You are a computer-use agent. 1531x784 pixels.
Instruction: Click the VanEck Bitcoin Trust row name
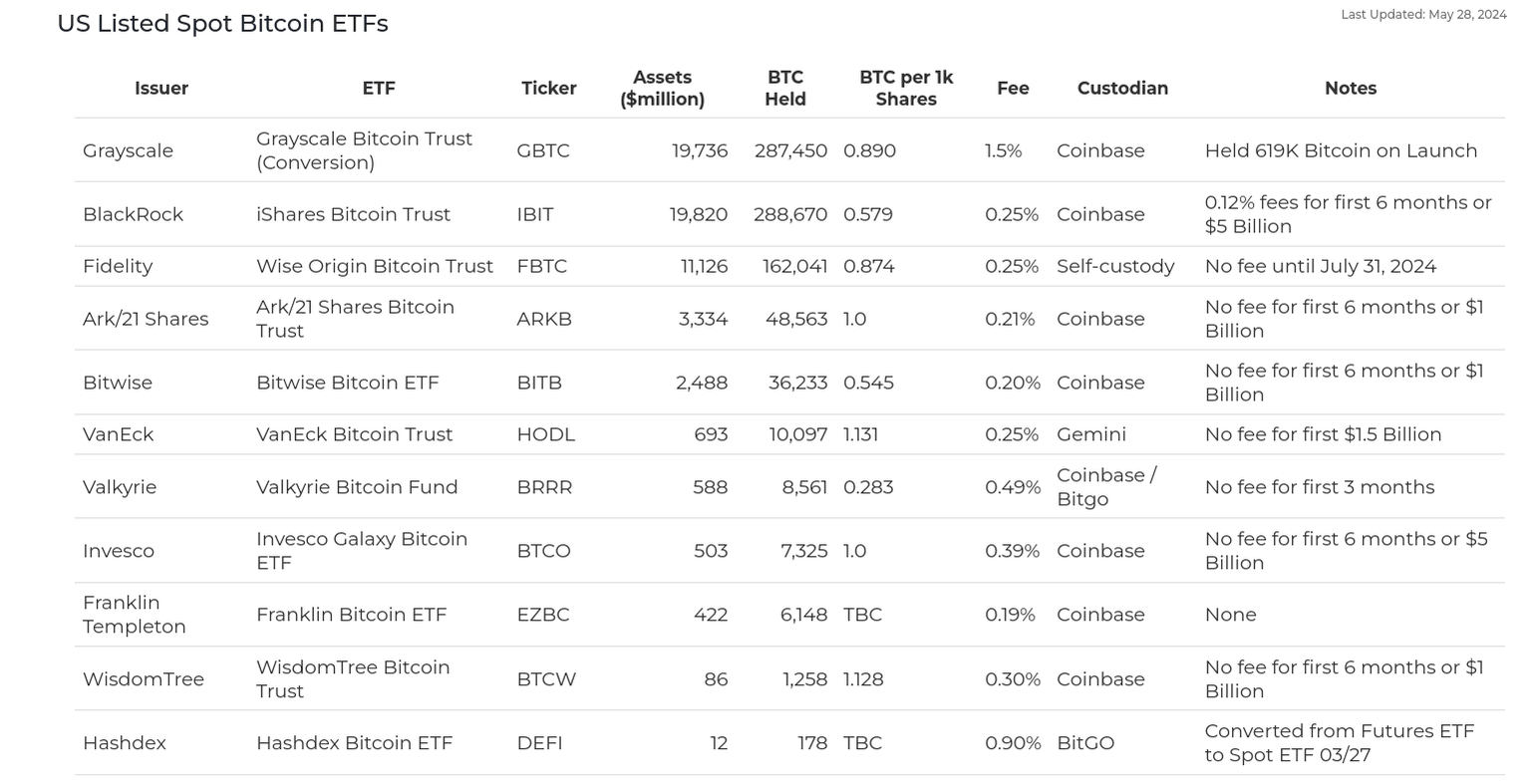(x=354, y=434)
